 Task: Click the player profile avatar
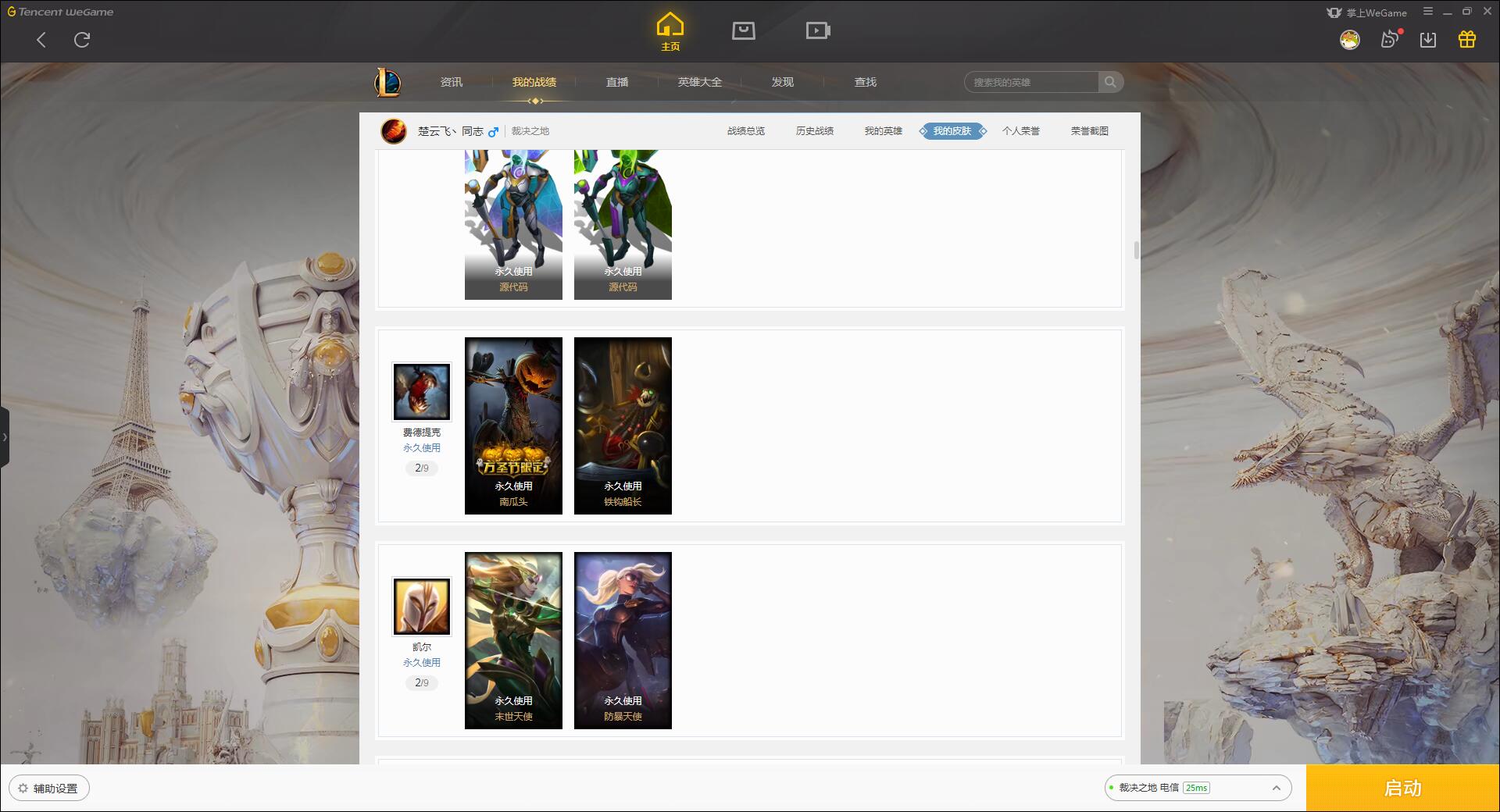[x=394, y=131]
